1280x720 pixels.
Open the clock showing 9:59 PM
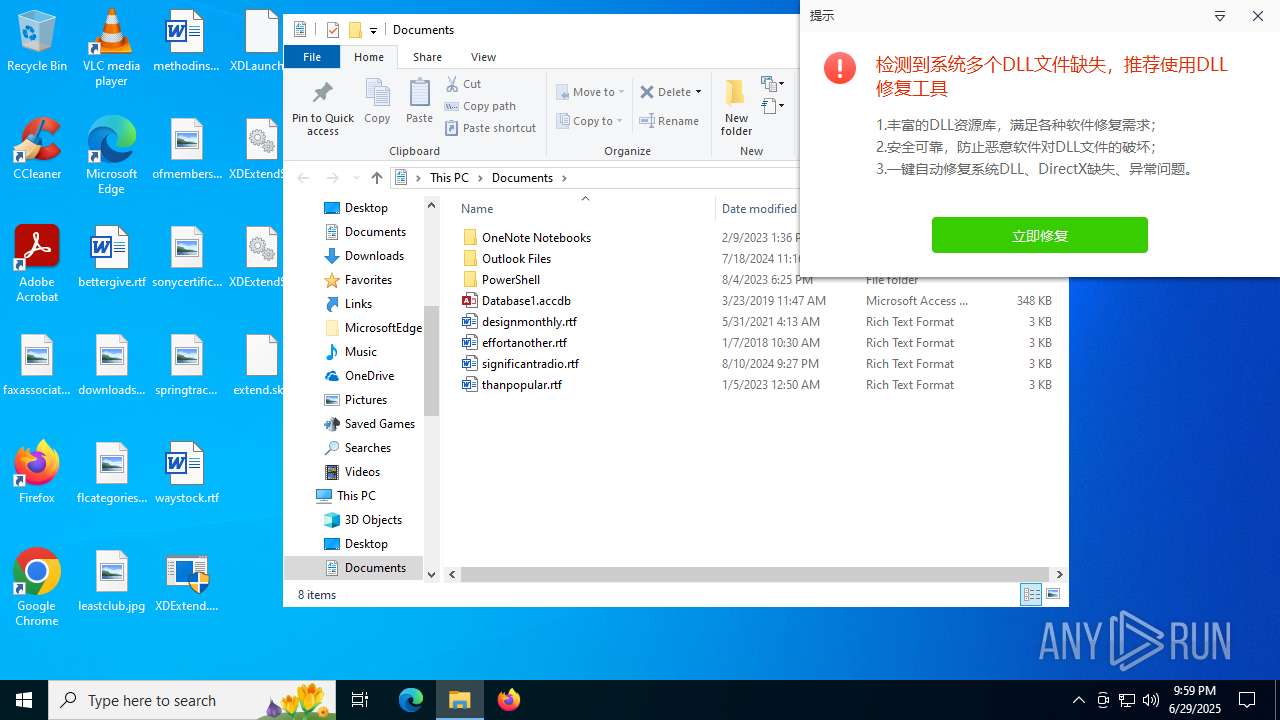pyautogui.click(x=1195, y=700)
